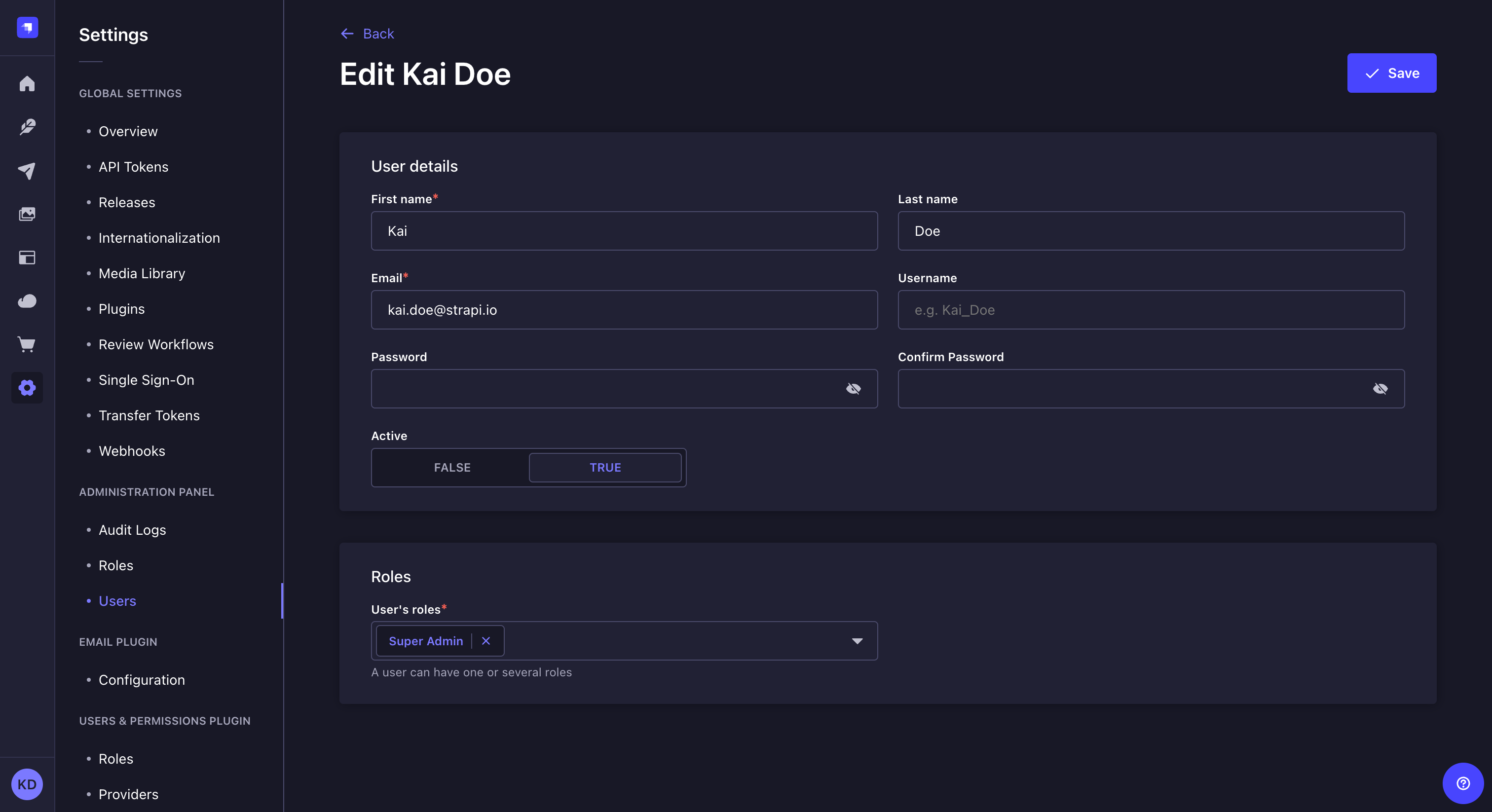Click the First name input field
This screenshot has height=812, width=1492.
[x=624, y=230]
